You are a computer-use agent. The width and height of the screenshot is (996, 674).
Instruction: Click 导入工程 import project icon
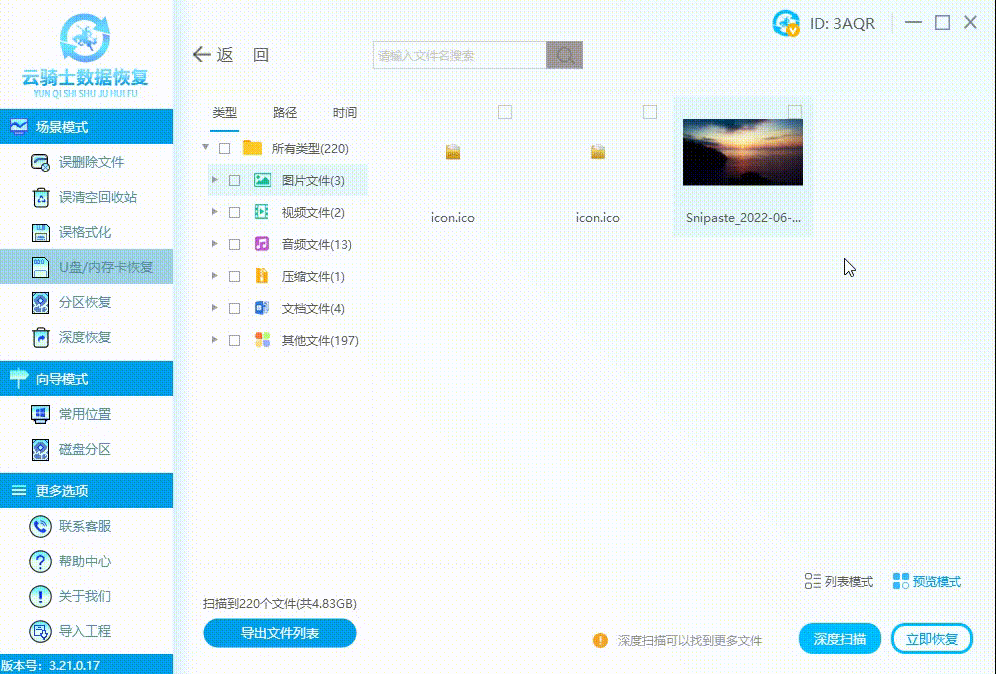tap(40, 631)
